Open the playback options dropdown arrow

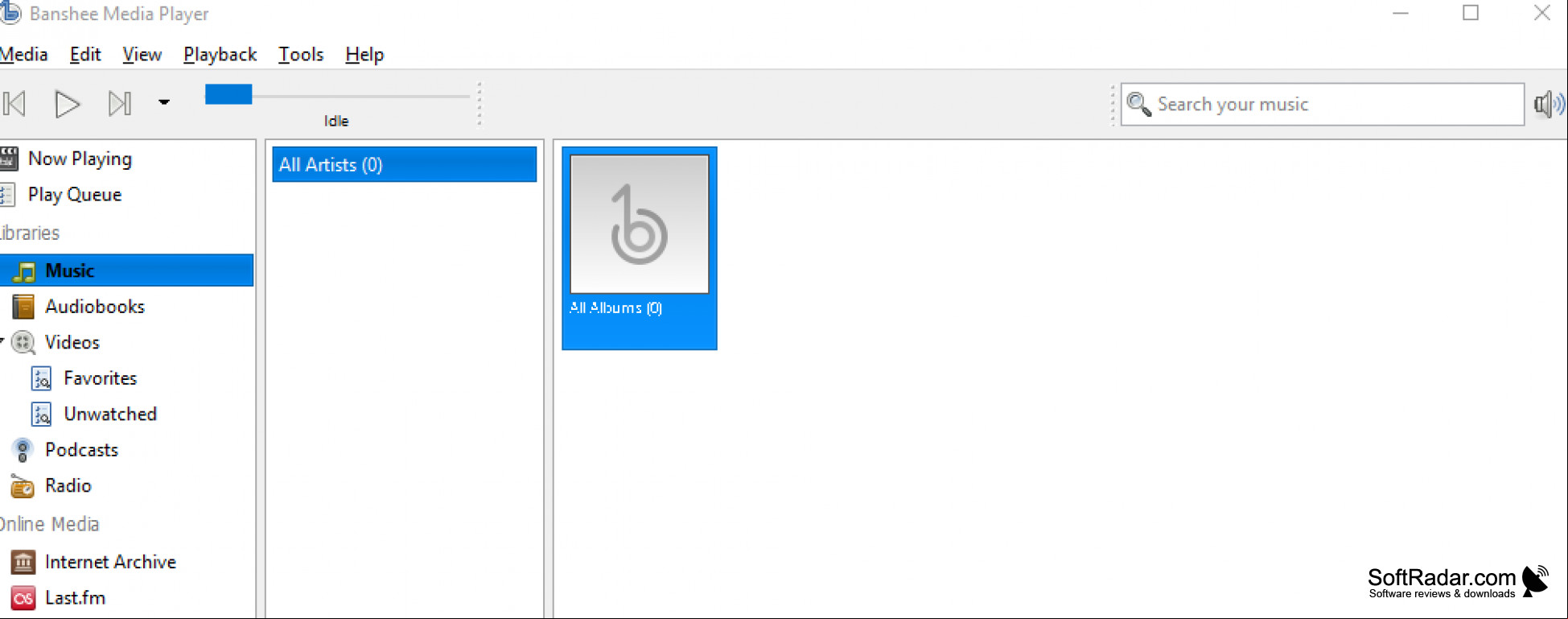tap(164, 102)
